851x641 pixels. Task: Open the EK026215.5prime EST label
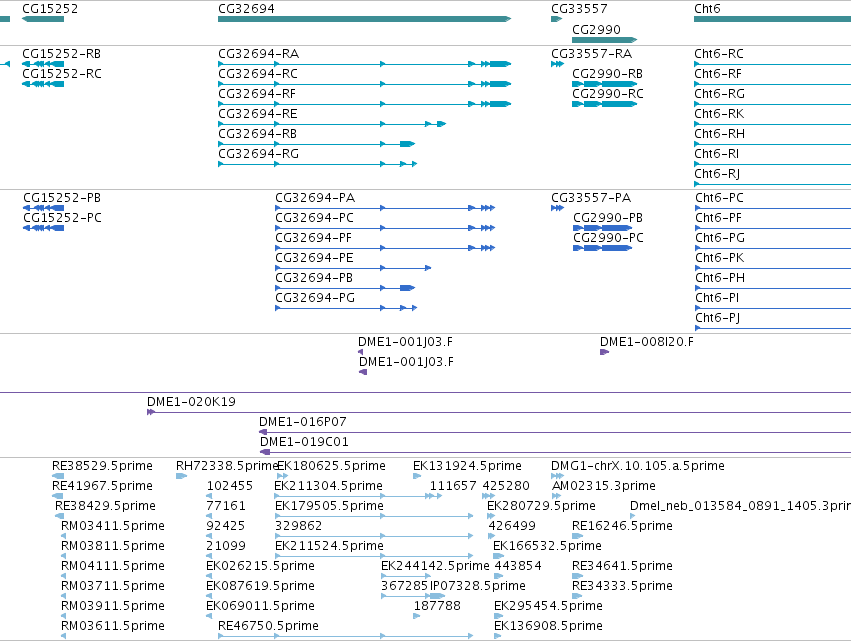[260, 566]
